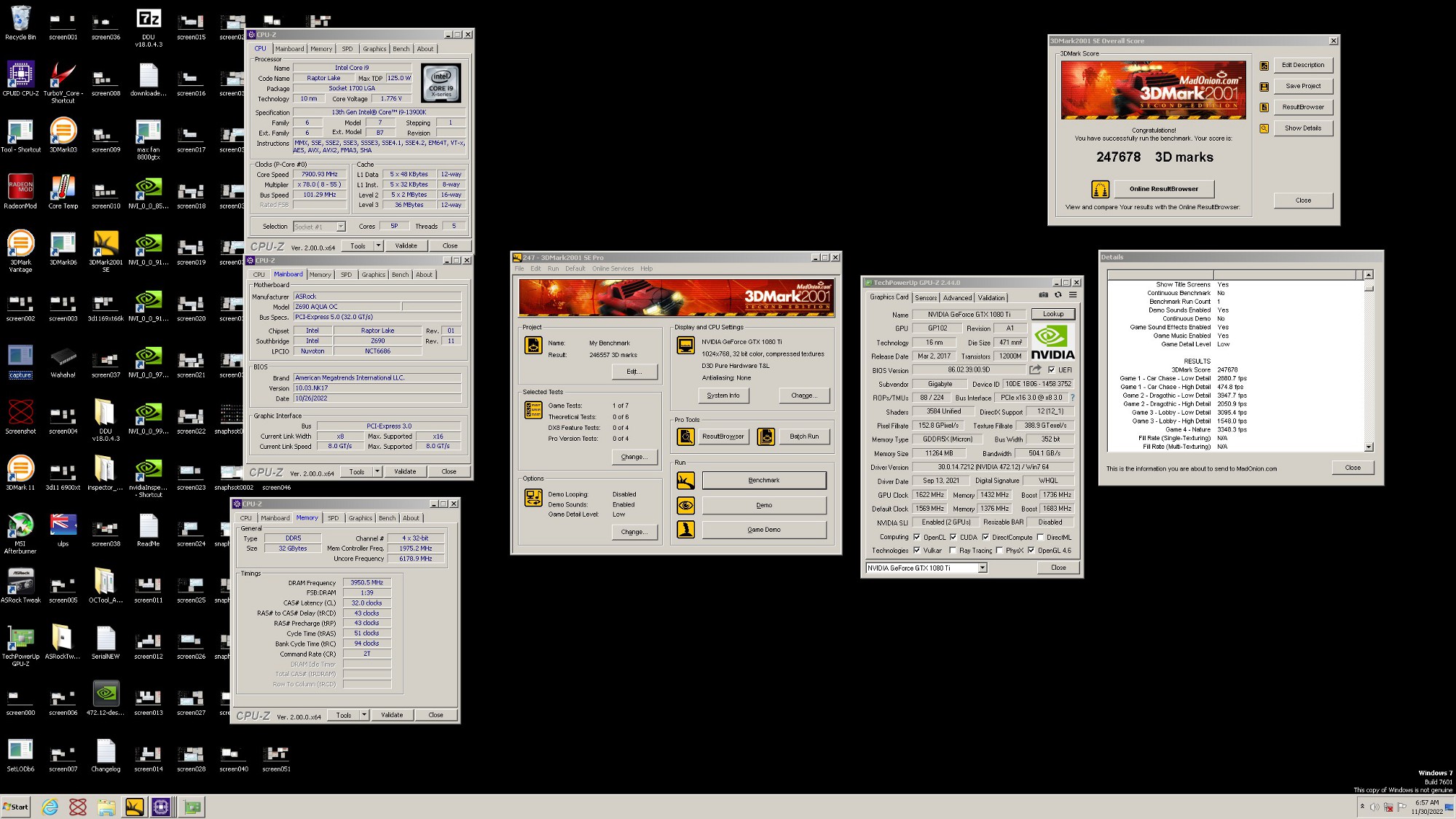Open the GPU-Z hamburger menu icon
Image resolution: width=1456 pixels, height=819 pixels.
1073,295
